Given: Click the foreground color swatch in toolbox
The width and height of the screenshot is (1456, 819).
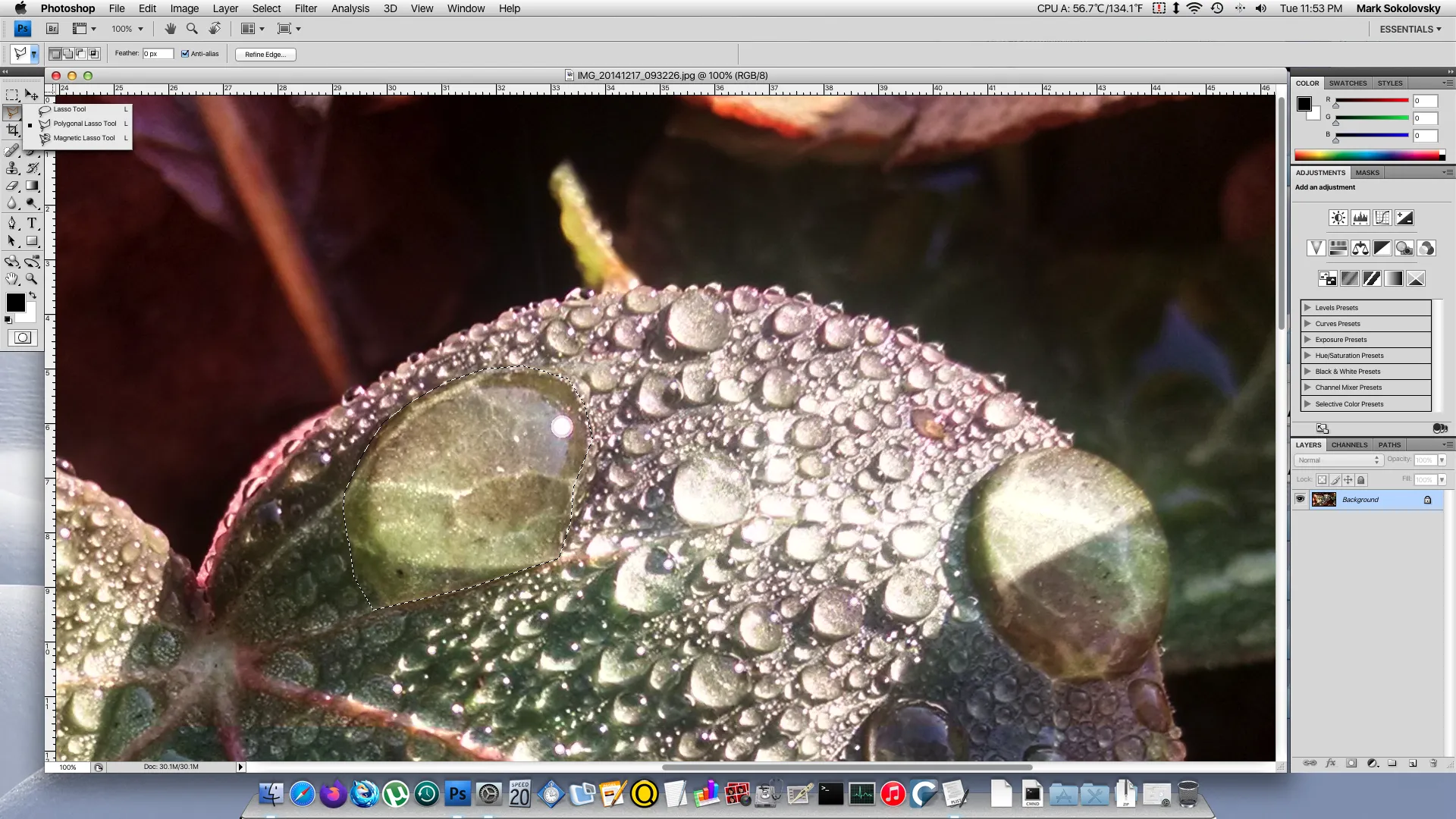Looking at the screenshot, I should (15, 302).
